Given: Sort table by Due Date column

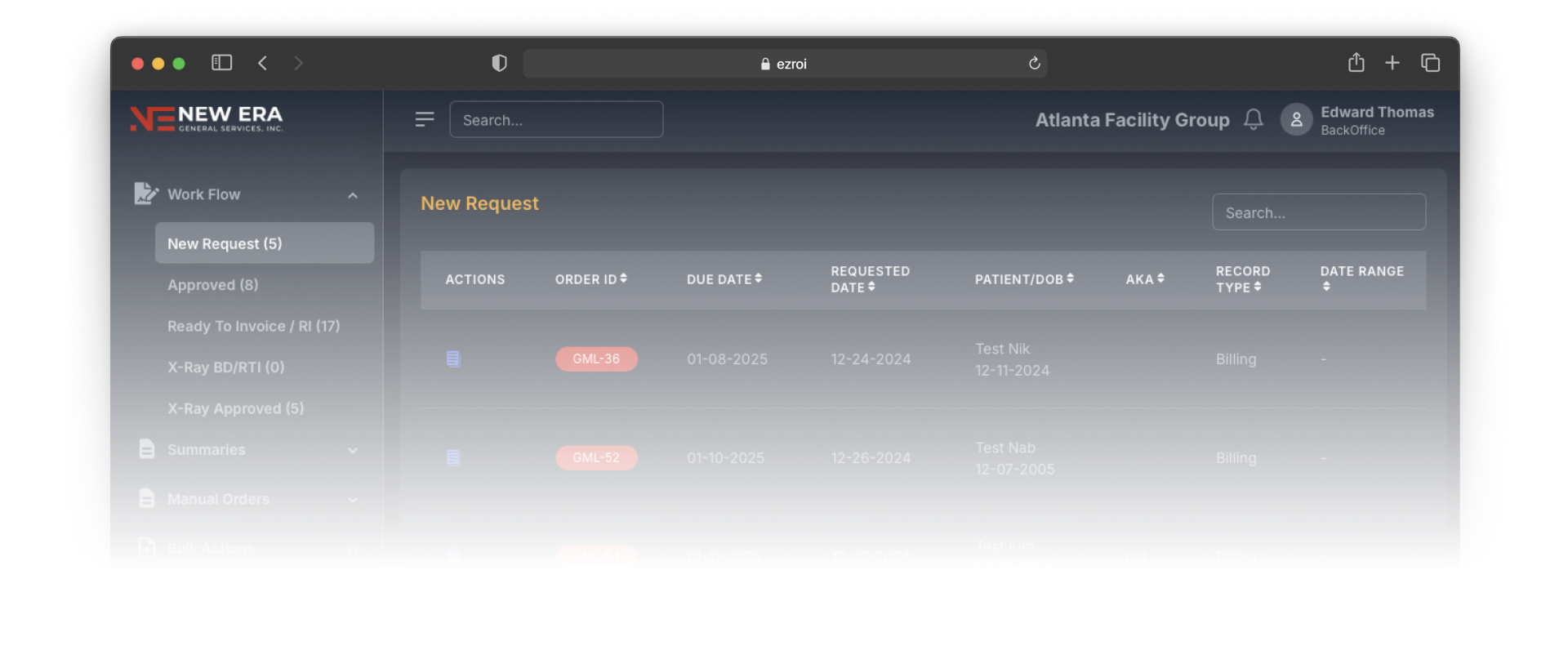Looking at the screenshot, I should coord(724,279).
